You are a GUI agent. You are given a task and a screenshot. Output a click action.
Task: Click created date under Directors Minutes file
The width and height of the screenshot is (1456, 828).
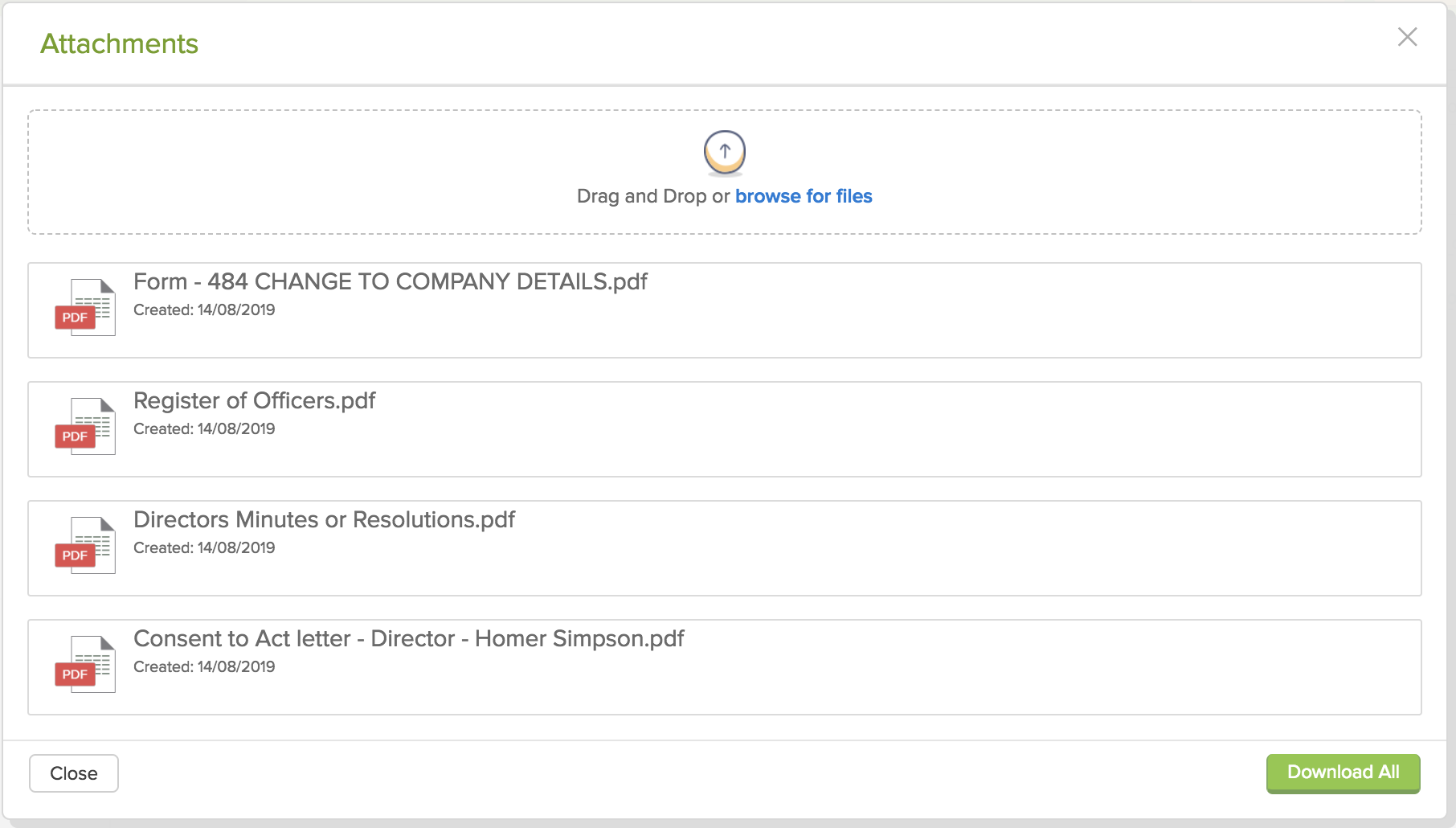[204, 547]
